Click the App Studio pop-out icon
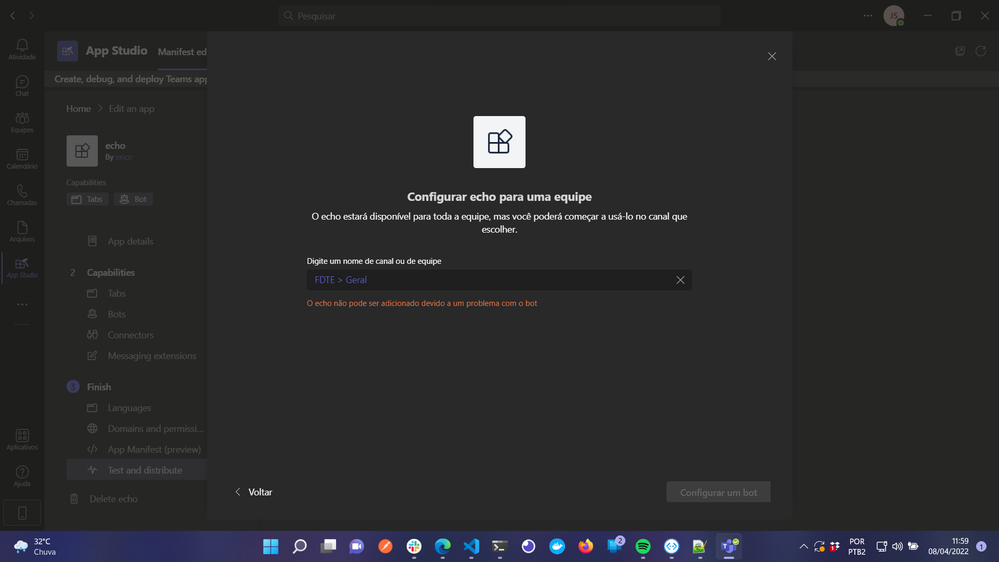This screenshot has height=562, width=999. (x=959, y=51)
